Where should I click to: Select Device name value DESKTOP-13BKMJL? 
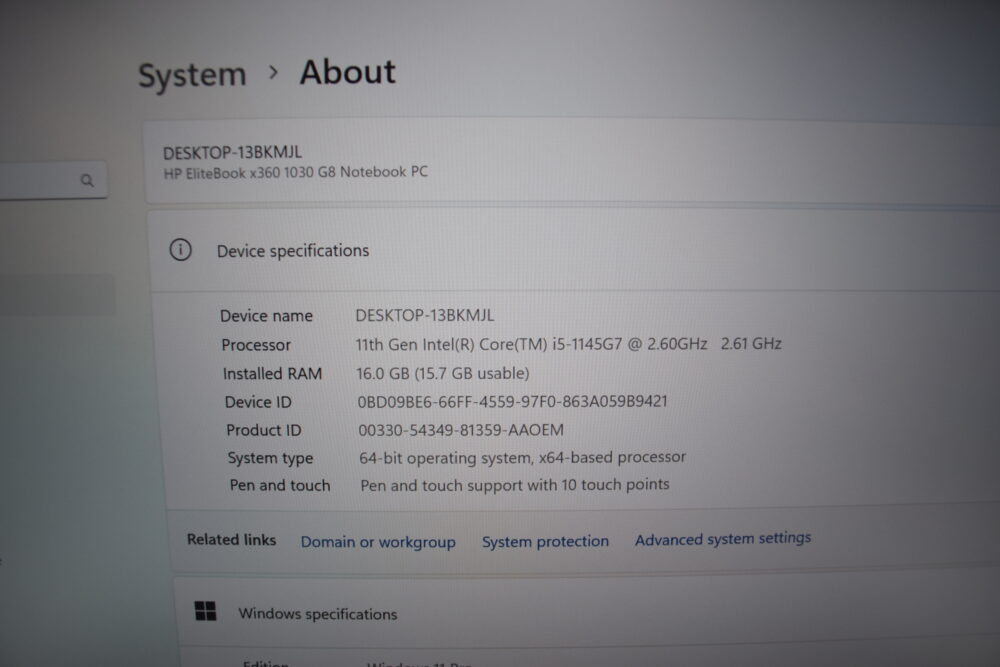[425, 315]
